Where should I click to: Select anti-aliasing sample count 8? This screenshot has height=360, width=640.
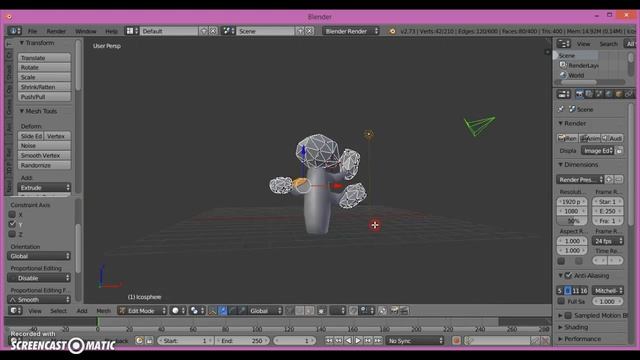[x=567, y=291]
